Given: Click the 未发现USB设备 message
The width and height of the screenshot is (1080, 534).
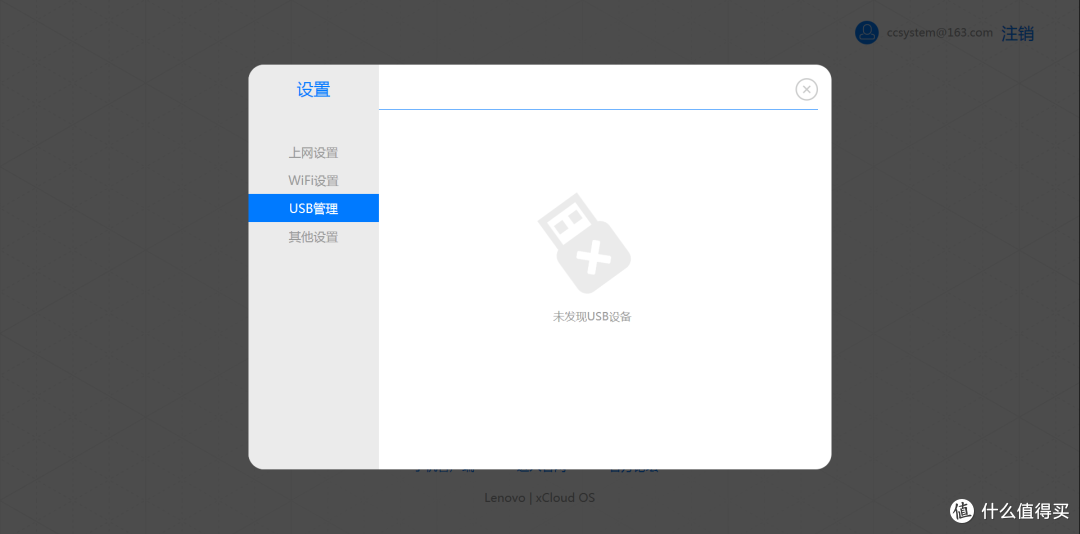Looking at the screenshot, I should [592, 317].
